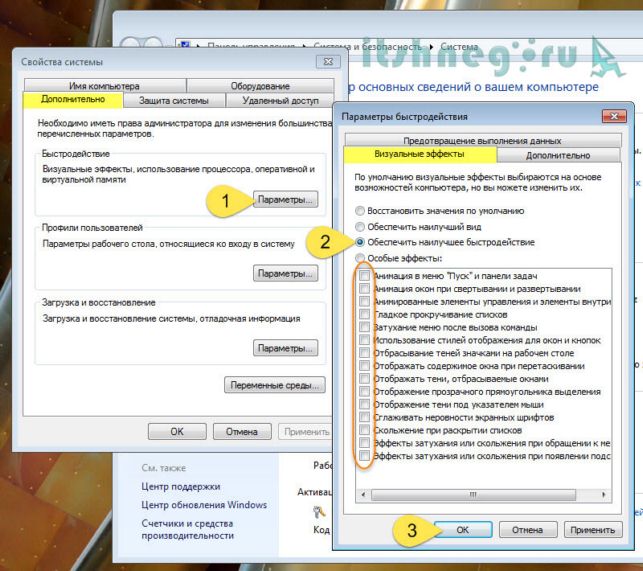
Task: Check 'Эффекты затухания или скольжения при появлении' checkbox
Action: pos(364,455)
